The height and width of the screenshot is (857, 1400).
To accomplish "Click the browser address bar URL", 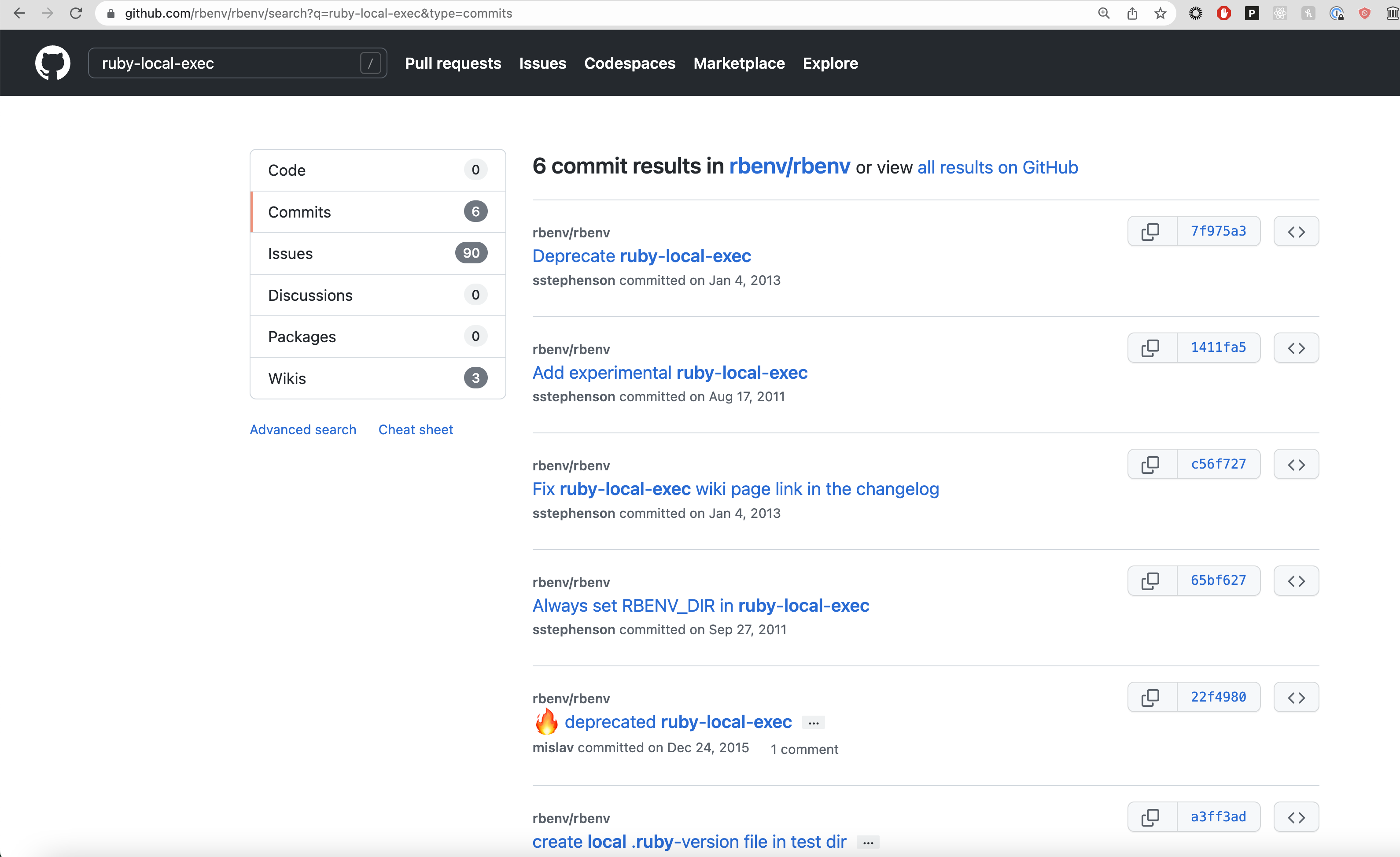I will click(318, 13).
